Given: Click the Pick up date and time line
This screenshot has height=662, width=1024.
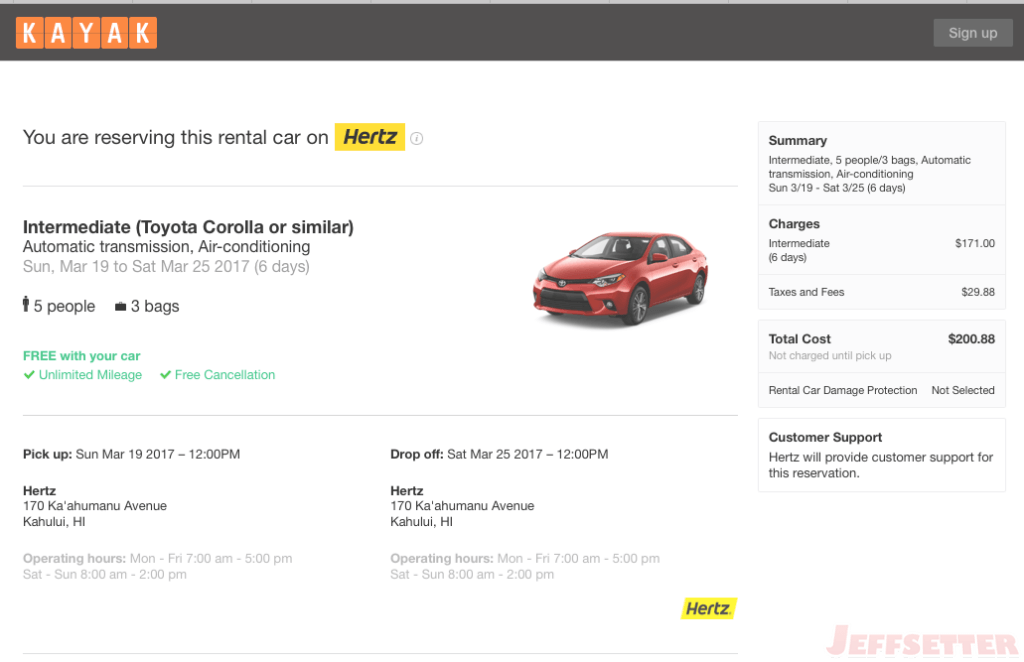Looking at the screenshot, I should (x=131, y=454).
